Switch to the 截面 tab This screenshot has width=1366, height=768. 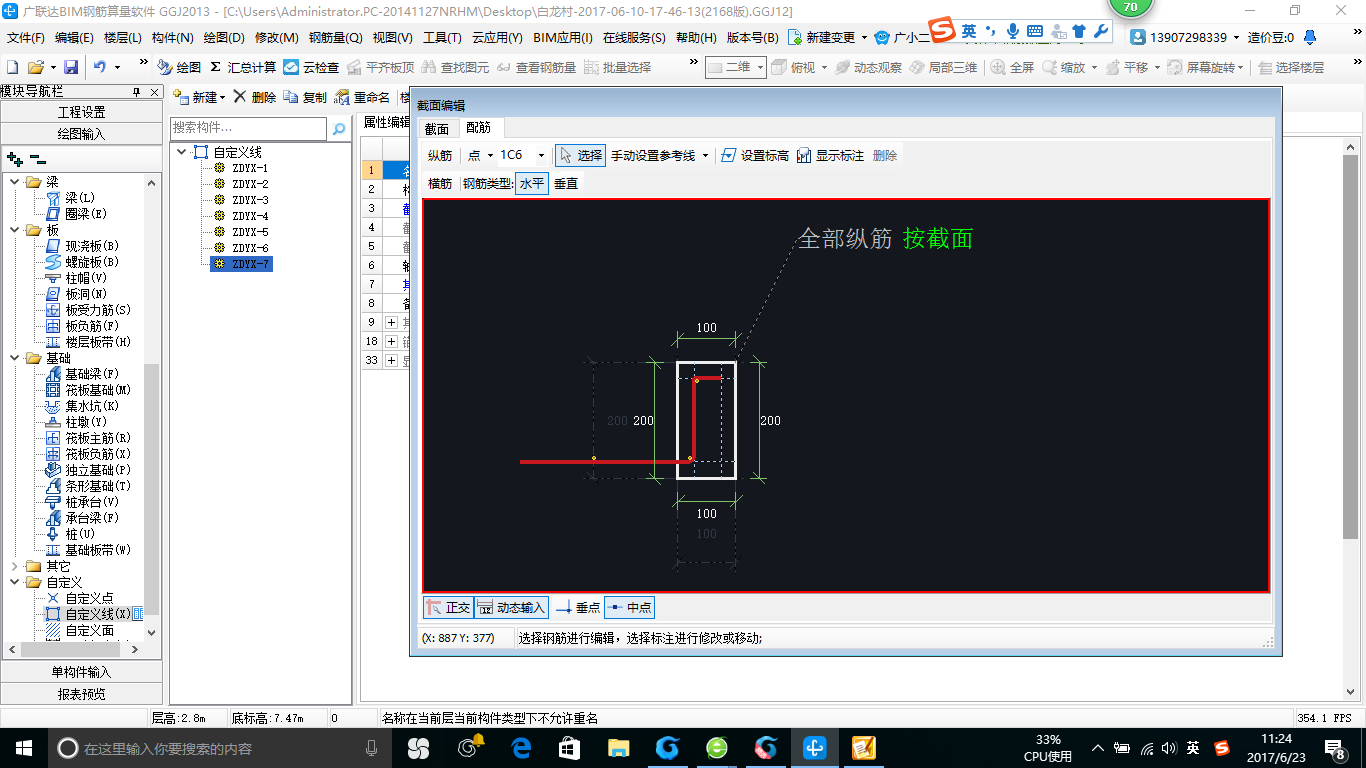click(437, 128)
